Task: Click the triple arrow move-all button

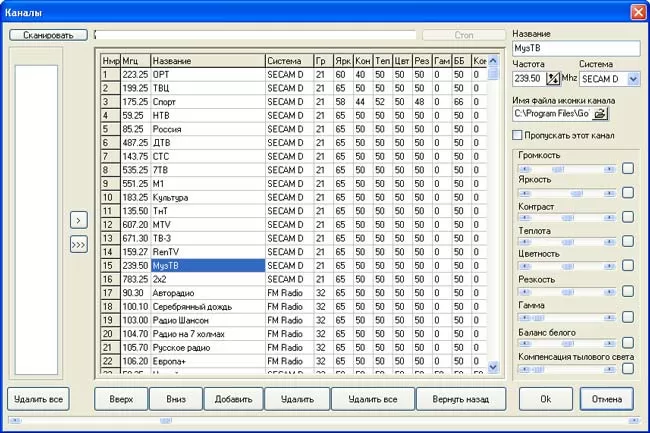Action: click(x=78, y=245)
